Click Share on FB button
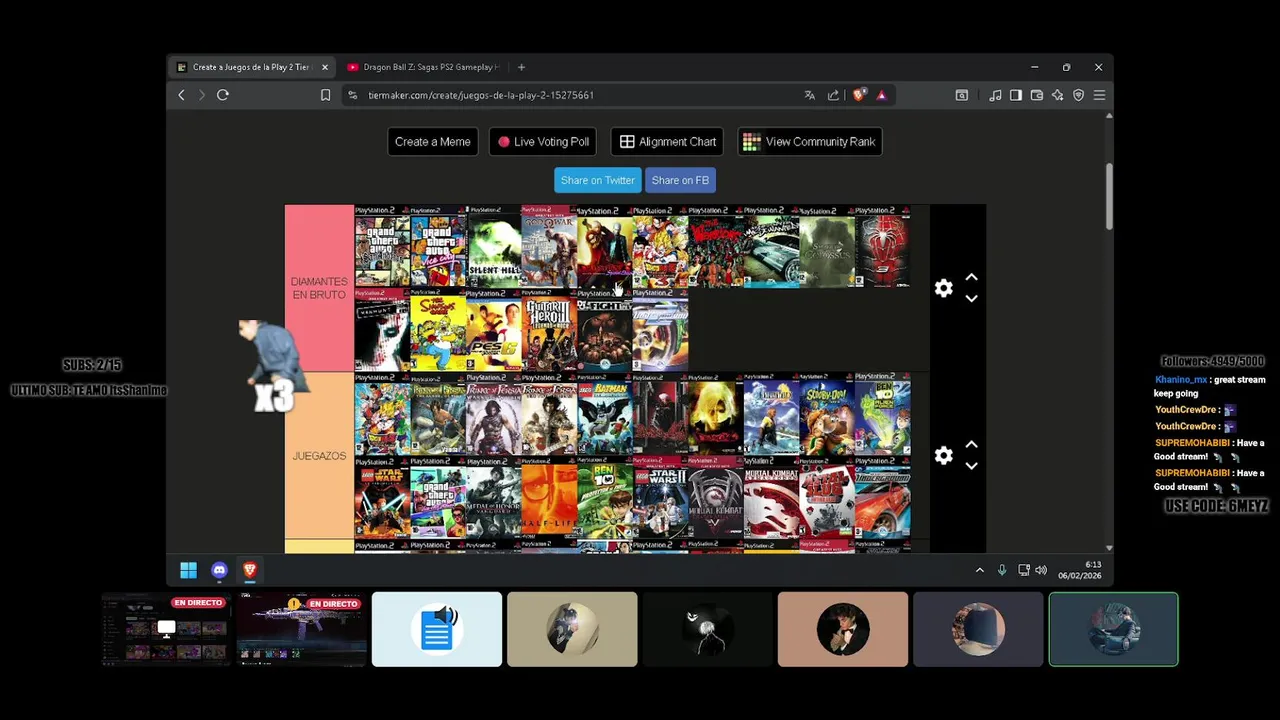Image resolution: width=1280 pixels, height=720 pixels. (x=680, y=180)
